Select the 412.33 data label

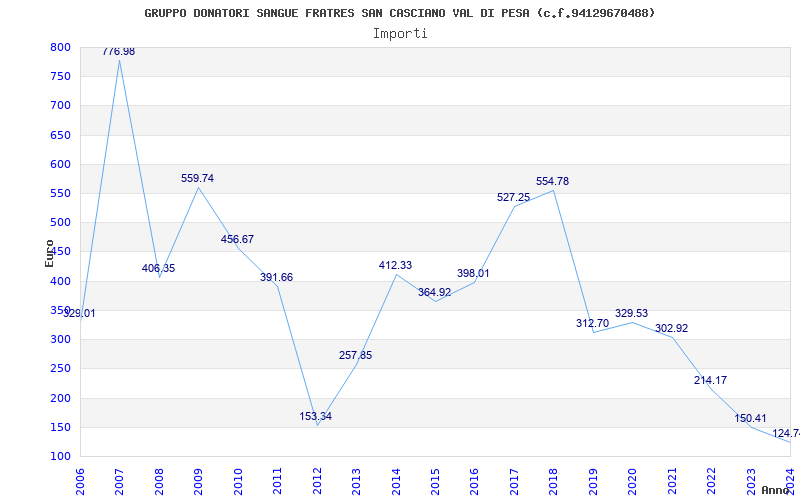[395, 265]
